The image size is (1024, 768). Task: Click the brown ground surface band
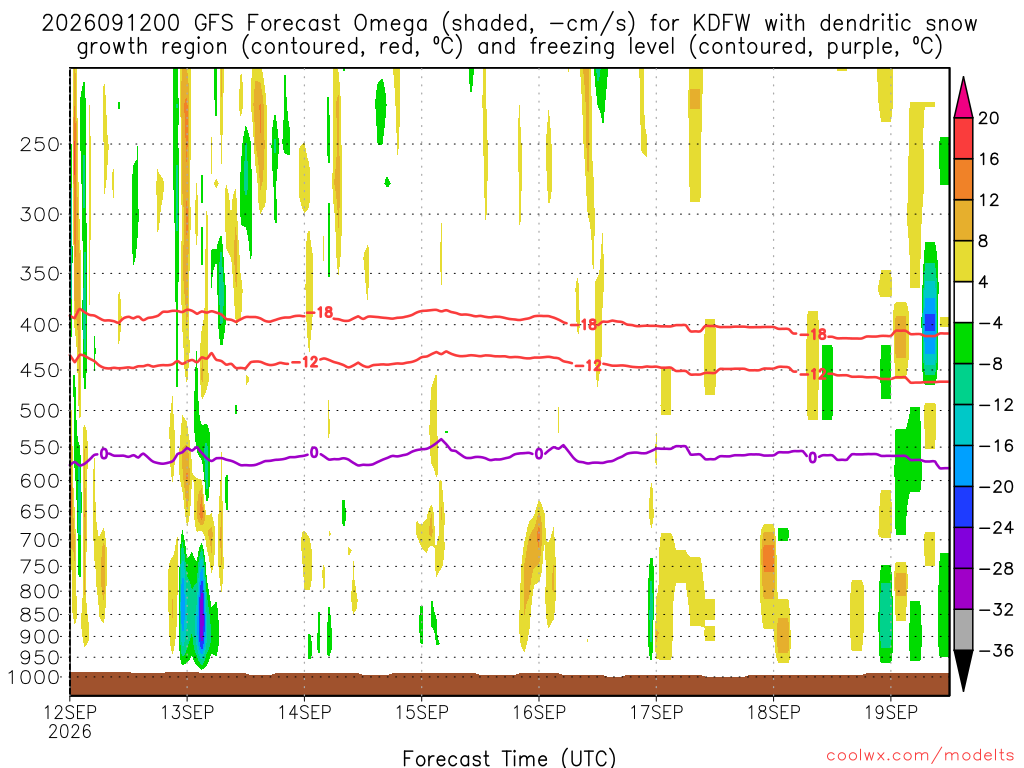(509, 684)
